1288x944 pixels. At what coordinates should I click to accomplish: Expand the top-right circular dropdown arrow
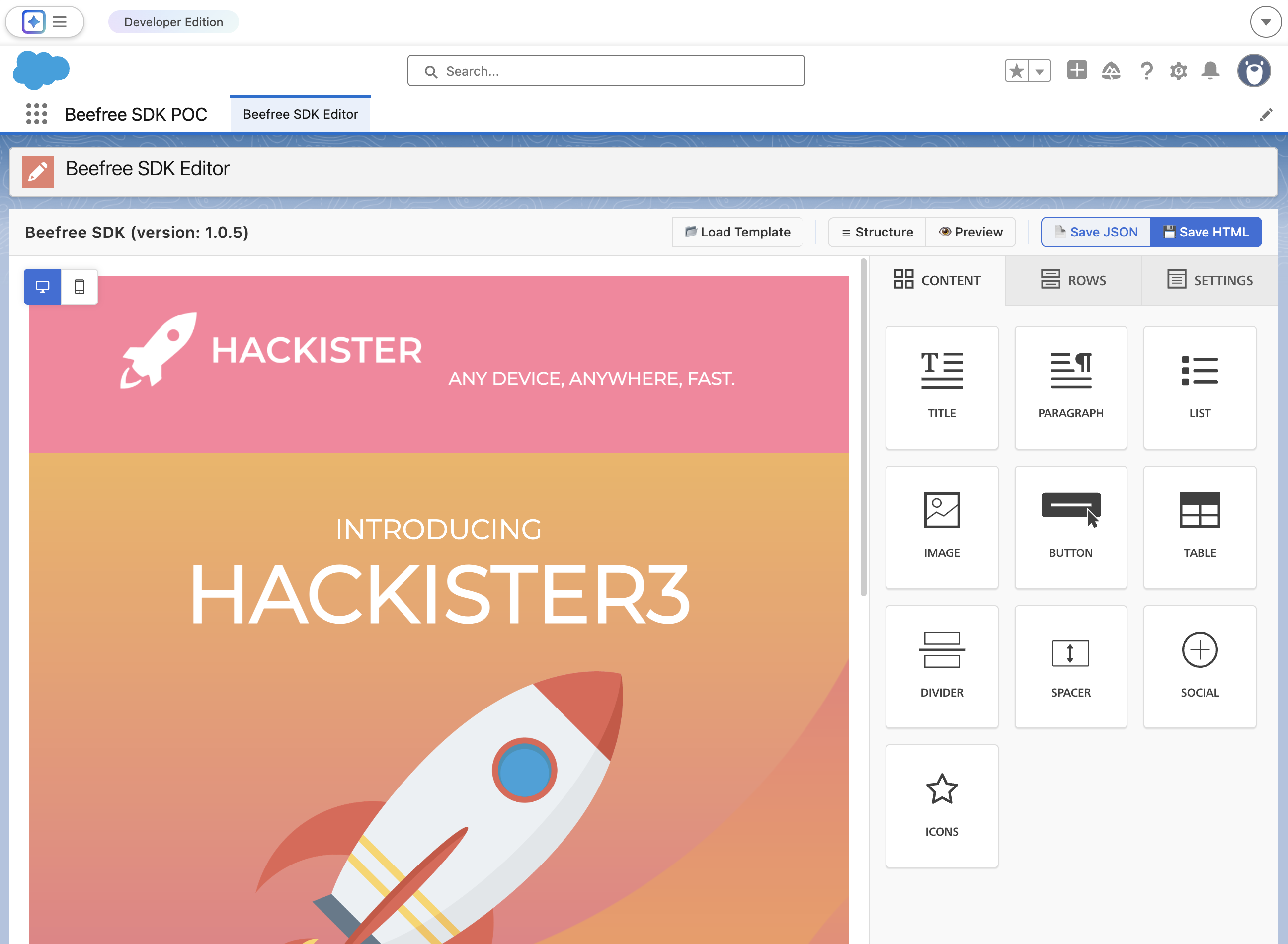pyautogui.click(x=1265, y=22)
